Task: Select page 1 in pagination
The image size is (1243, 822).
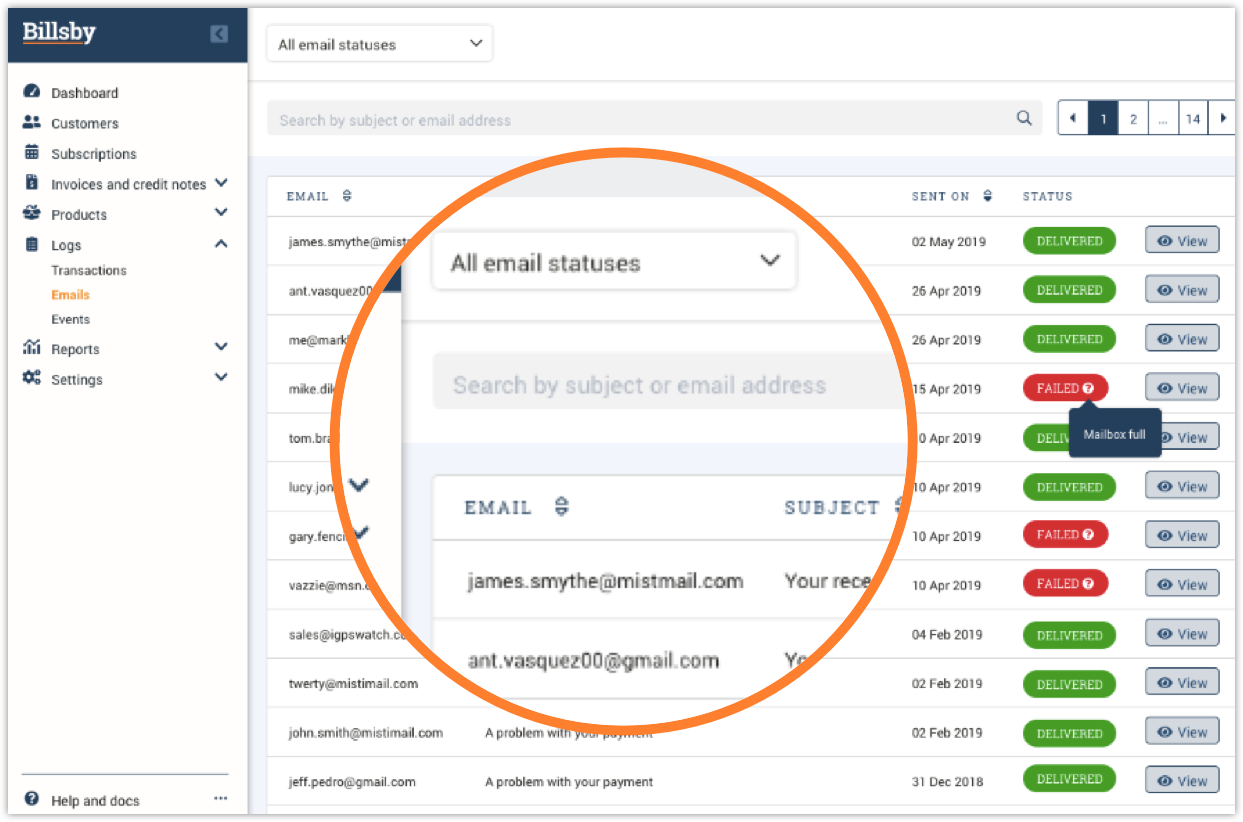Action: point(1103,118)
